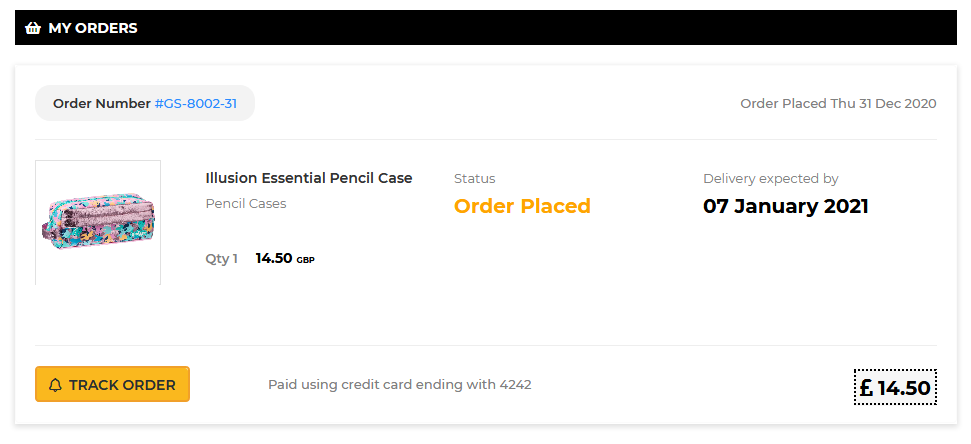Click the Status label

click(x=474, y=179)
